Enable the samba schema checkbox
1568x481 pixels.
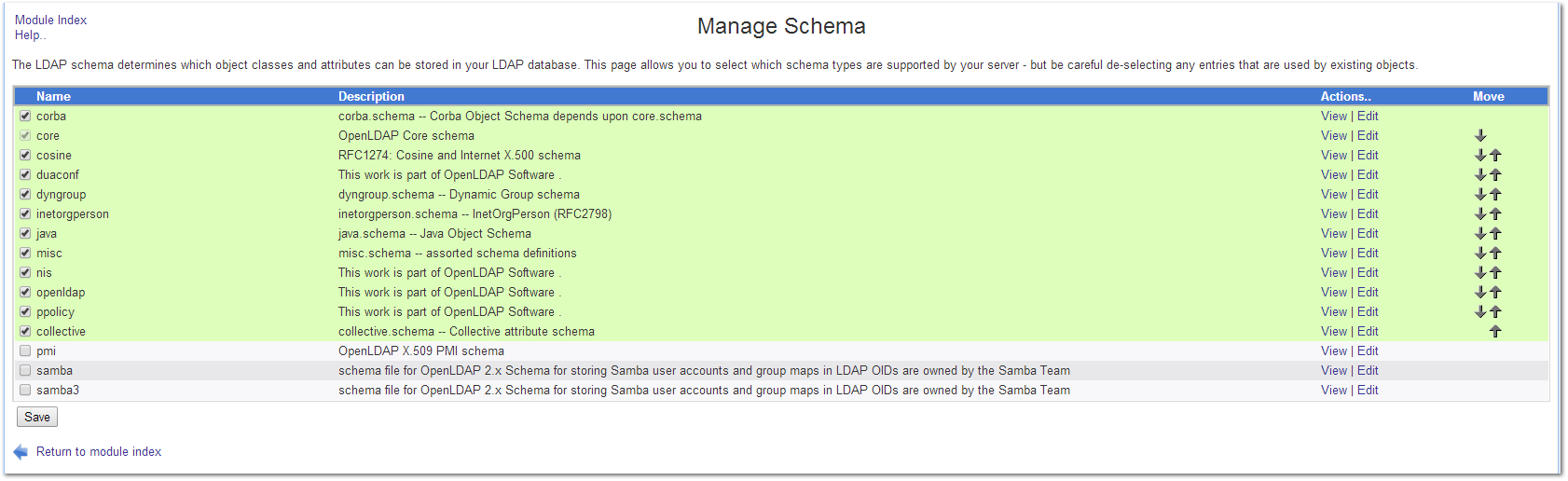click(25, 371)
